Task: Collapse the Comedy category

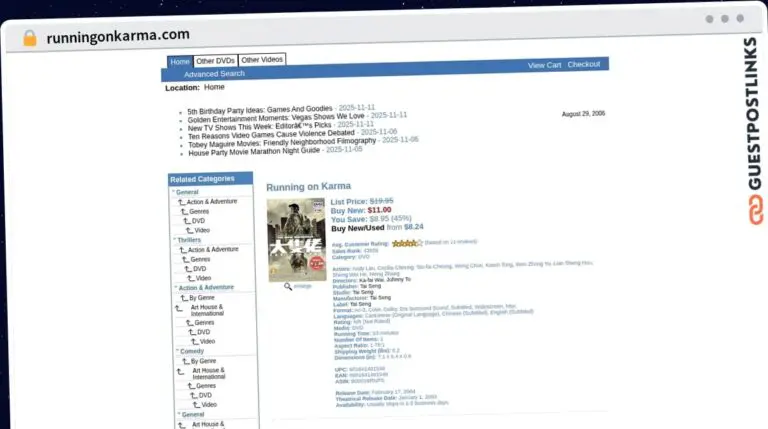Action: point(192,352)
